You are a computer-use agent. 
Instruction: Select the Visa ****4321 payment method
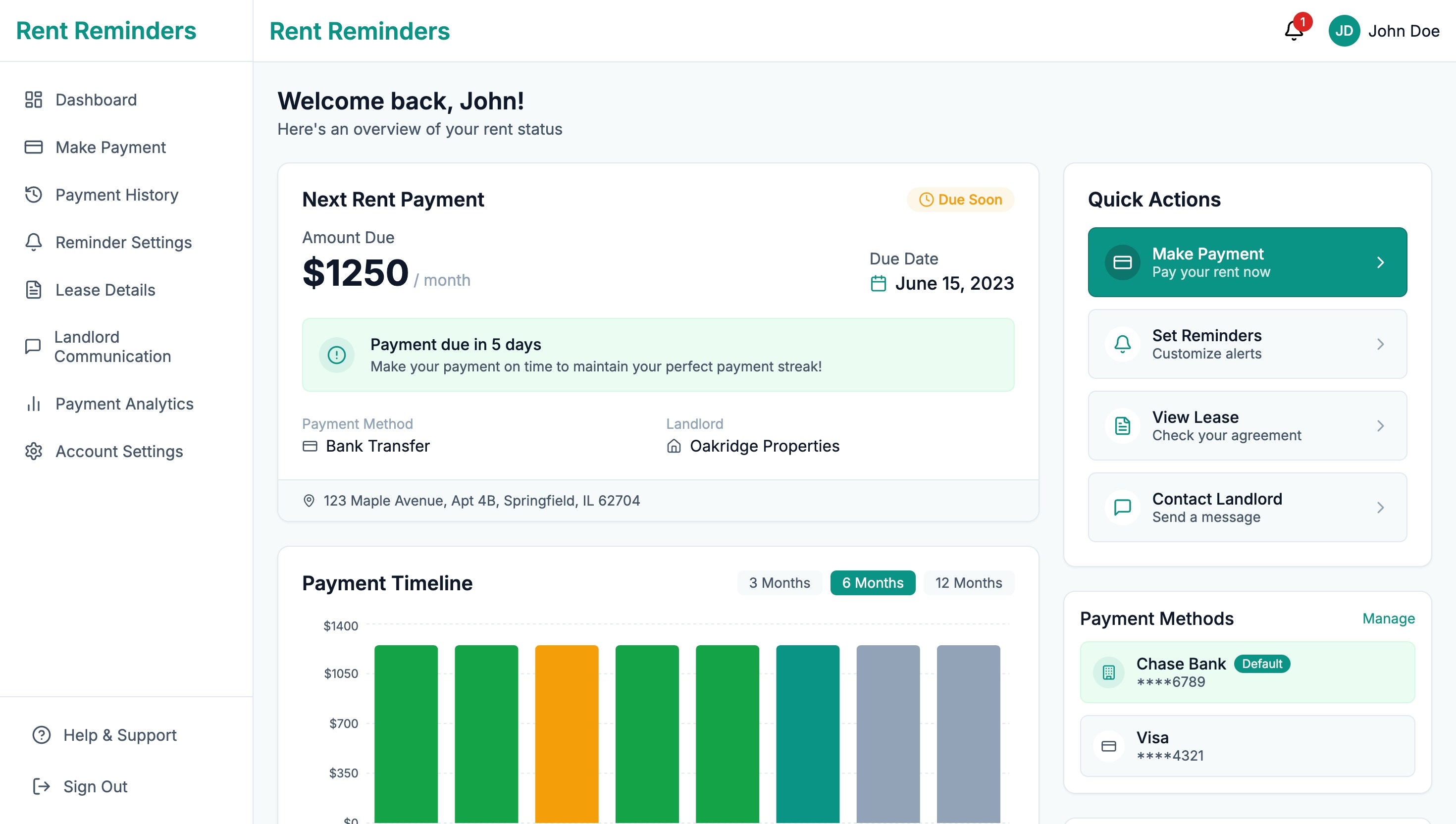click(x=1247, y=745)
